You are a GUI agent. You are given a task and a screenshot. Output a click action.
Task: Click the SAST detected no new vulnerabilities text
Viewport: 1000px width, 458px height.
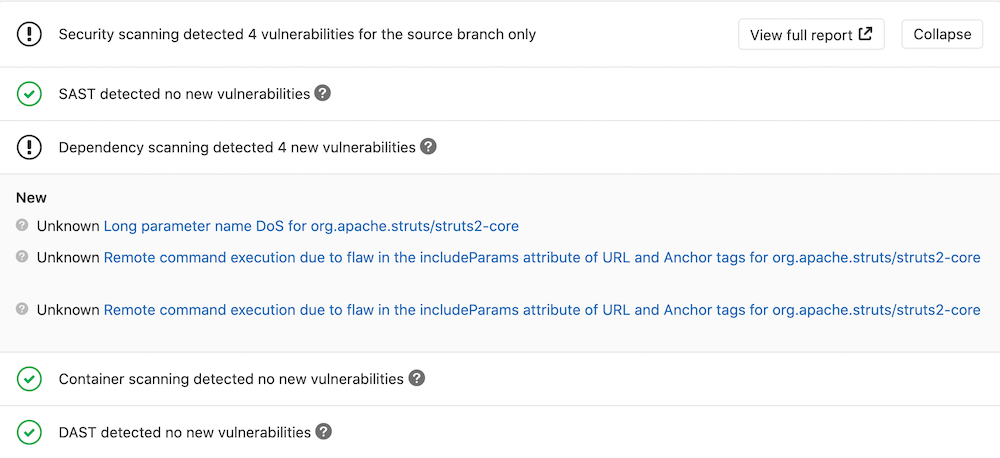click(184, 94)
